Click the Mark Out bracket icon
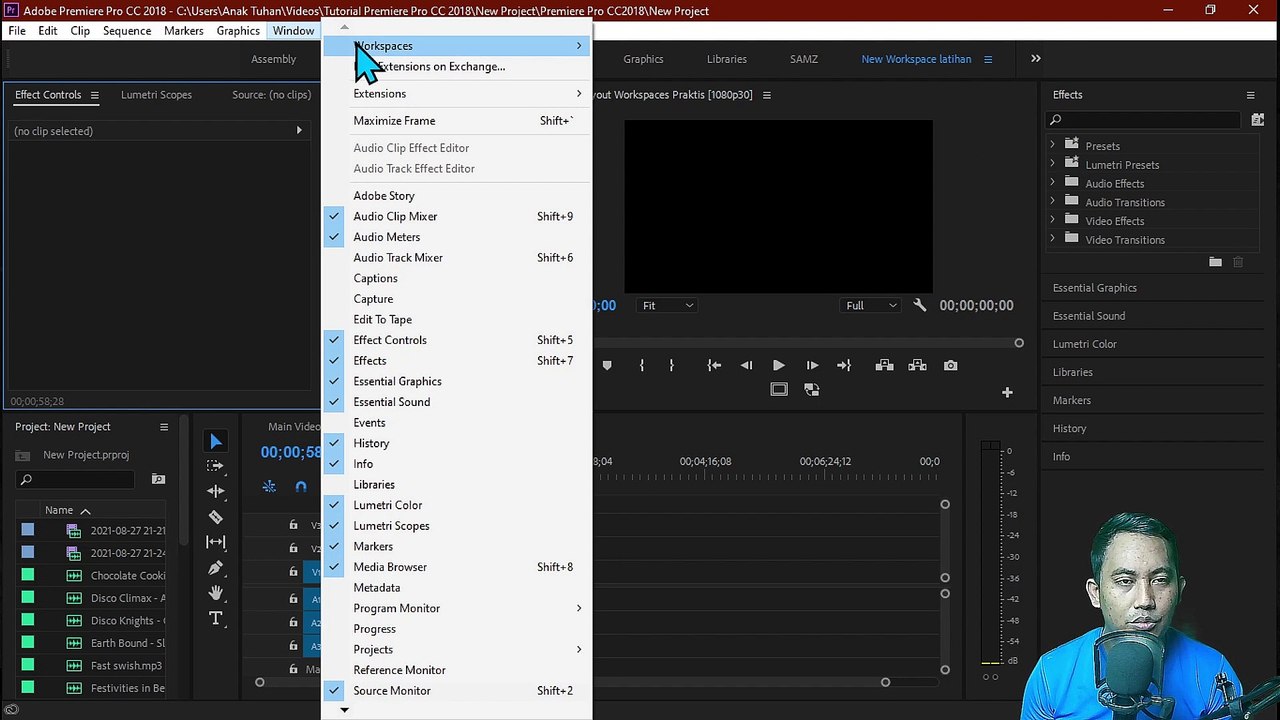Screen dimensions: 1280x720 point(671,365)
